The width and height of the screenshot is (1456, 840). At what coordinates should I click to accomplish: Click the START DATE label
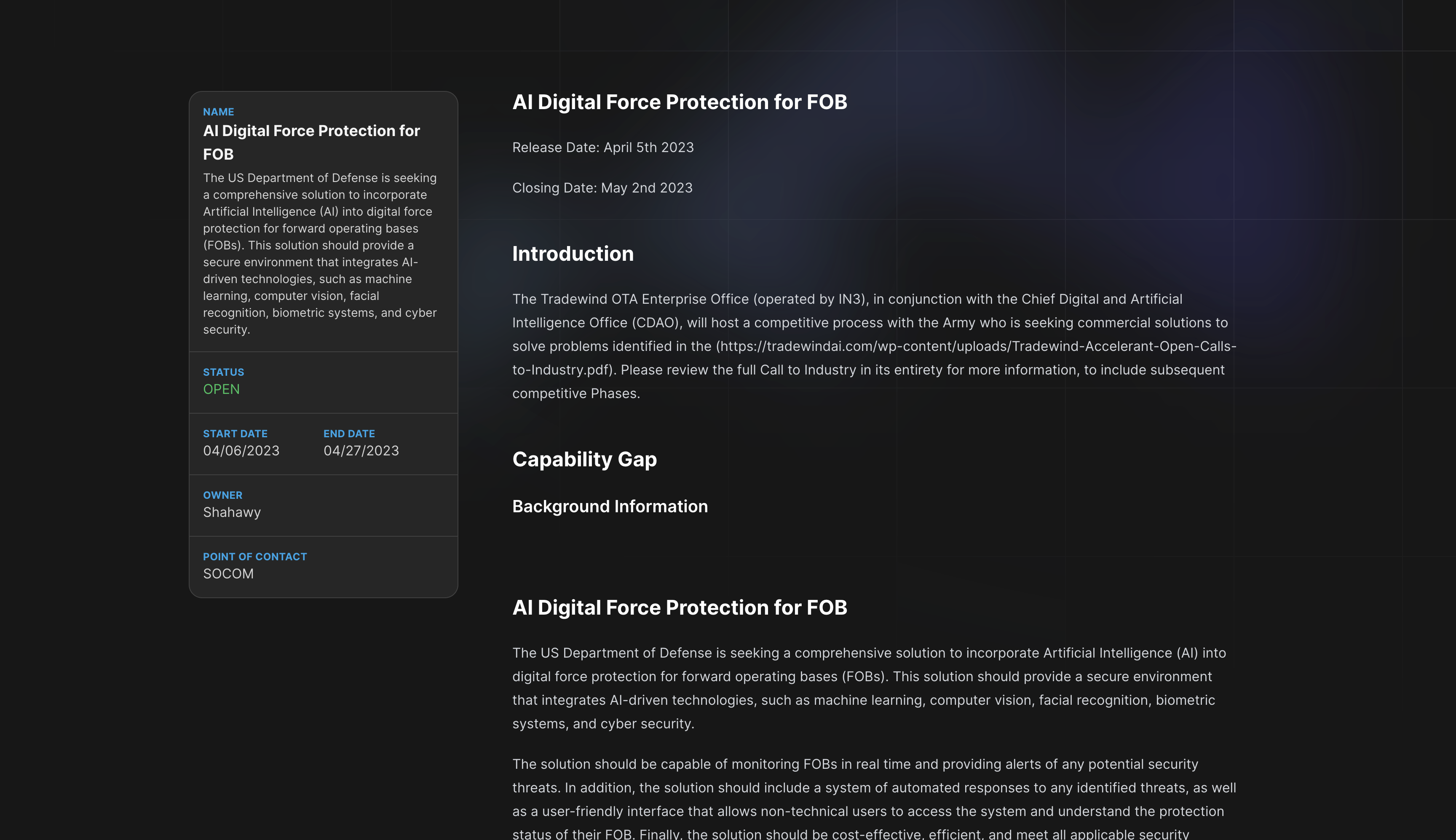(236, 433)
